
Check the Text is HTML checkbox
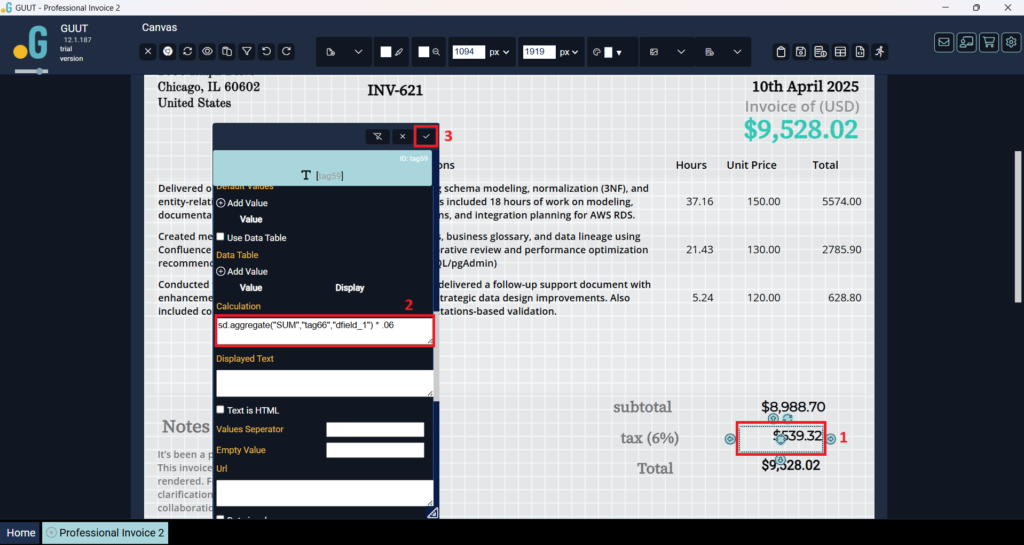tap(221, 410)
